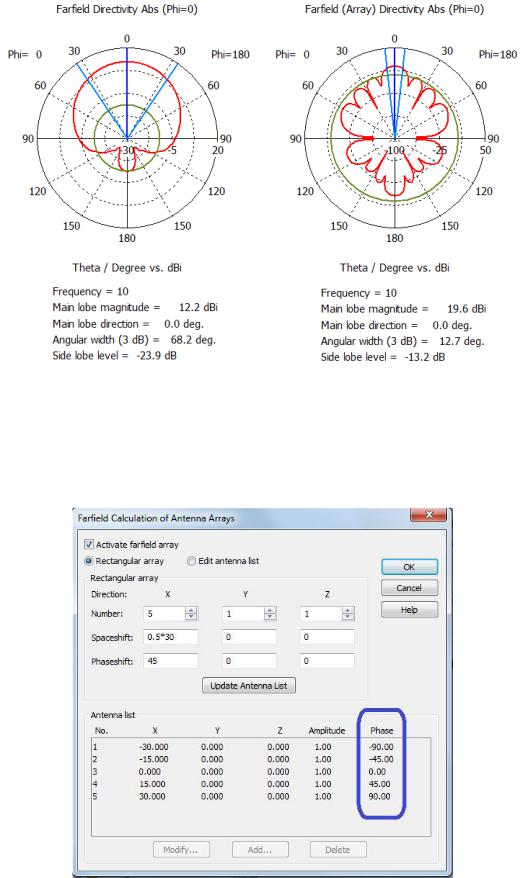Click the 19.6 dBi main lobe magnitude
The image size is (525, 878).
(x=466, y=309)
